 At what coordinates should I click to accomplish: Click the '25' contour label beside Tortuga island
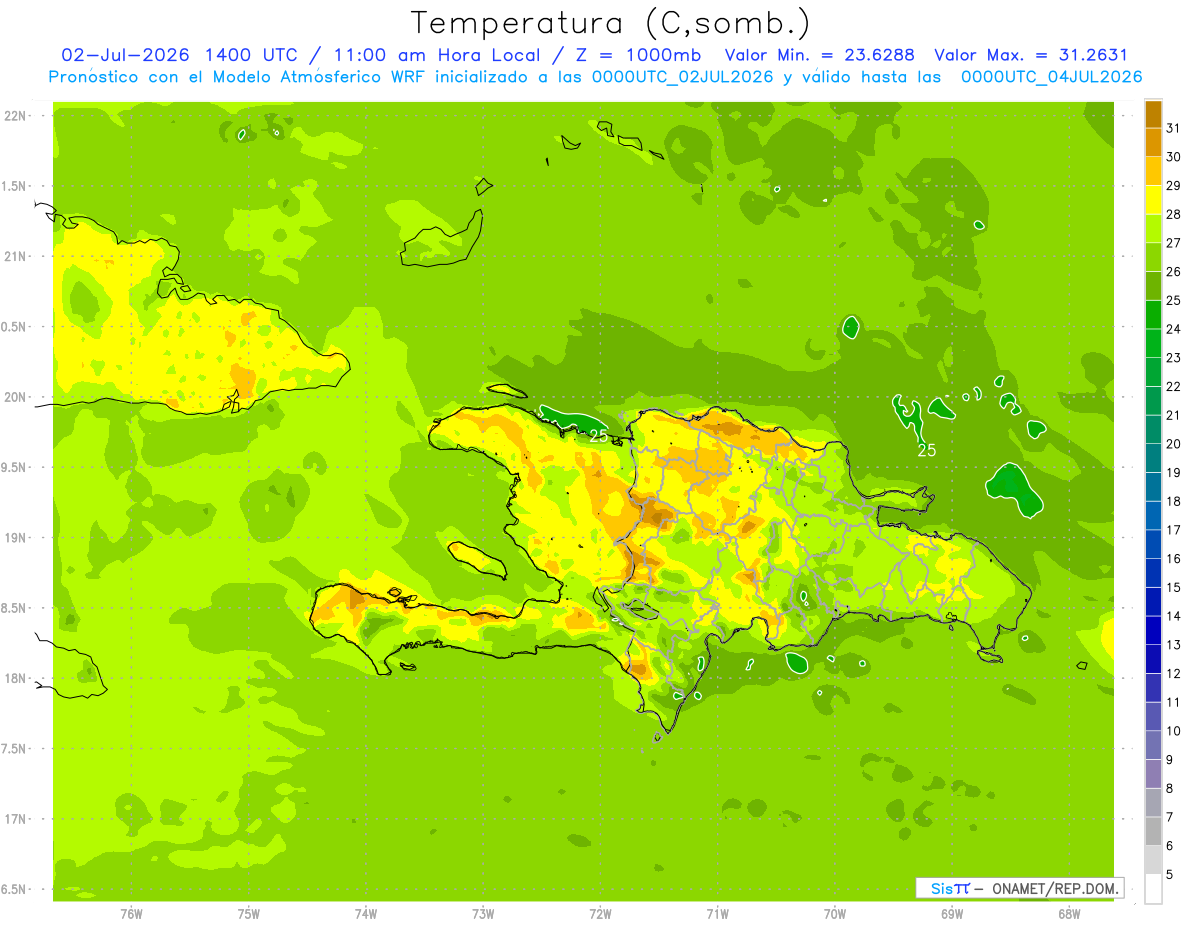(598, 436)
